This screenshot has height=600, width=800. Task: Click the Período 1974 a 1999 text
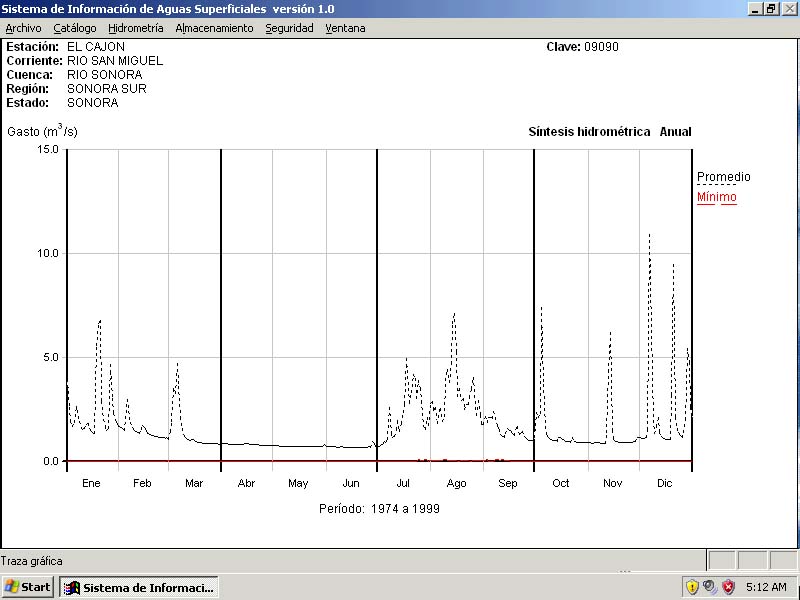[379, 509]
